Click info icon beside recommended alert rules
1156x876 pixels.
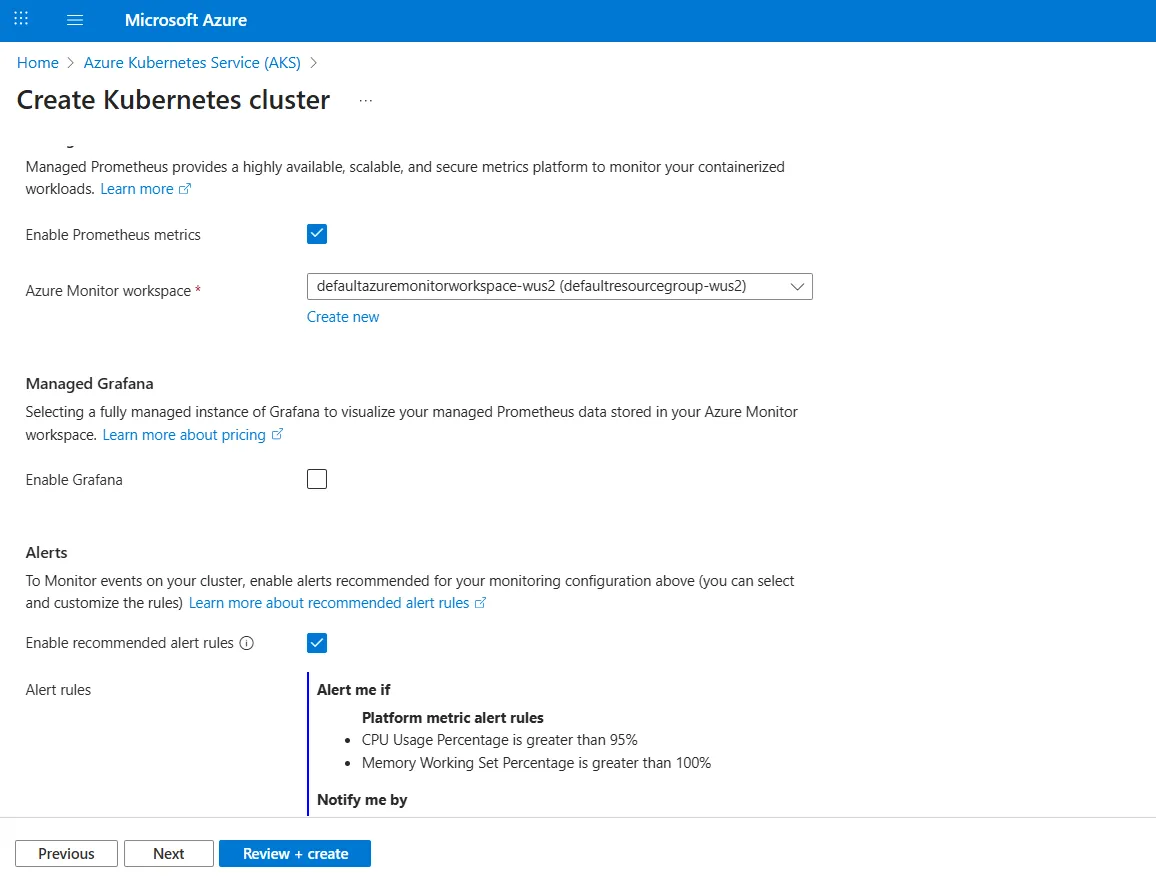pyautogui.click(x=247, y=643)
